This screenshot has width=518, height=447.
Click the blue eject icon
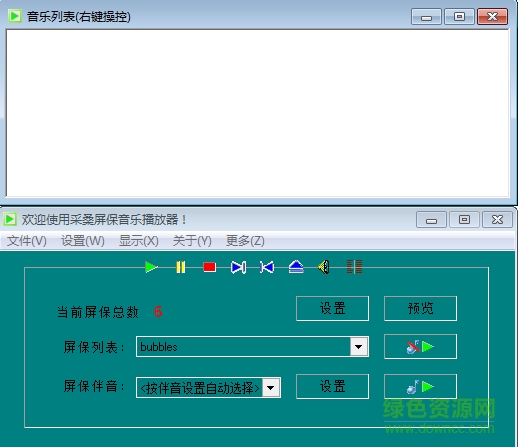(x=296, y=267)
